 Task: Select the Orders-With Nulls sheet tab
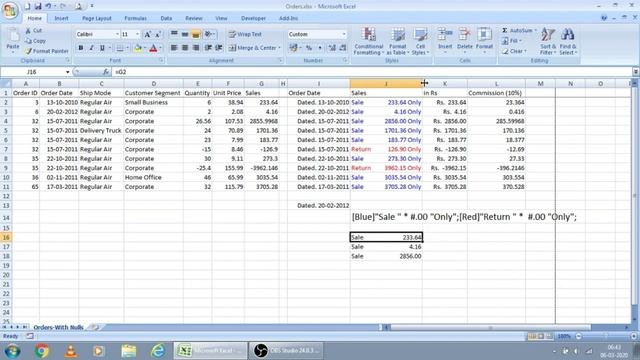click(58, 327)
